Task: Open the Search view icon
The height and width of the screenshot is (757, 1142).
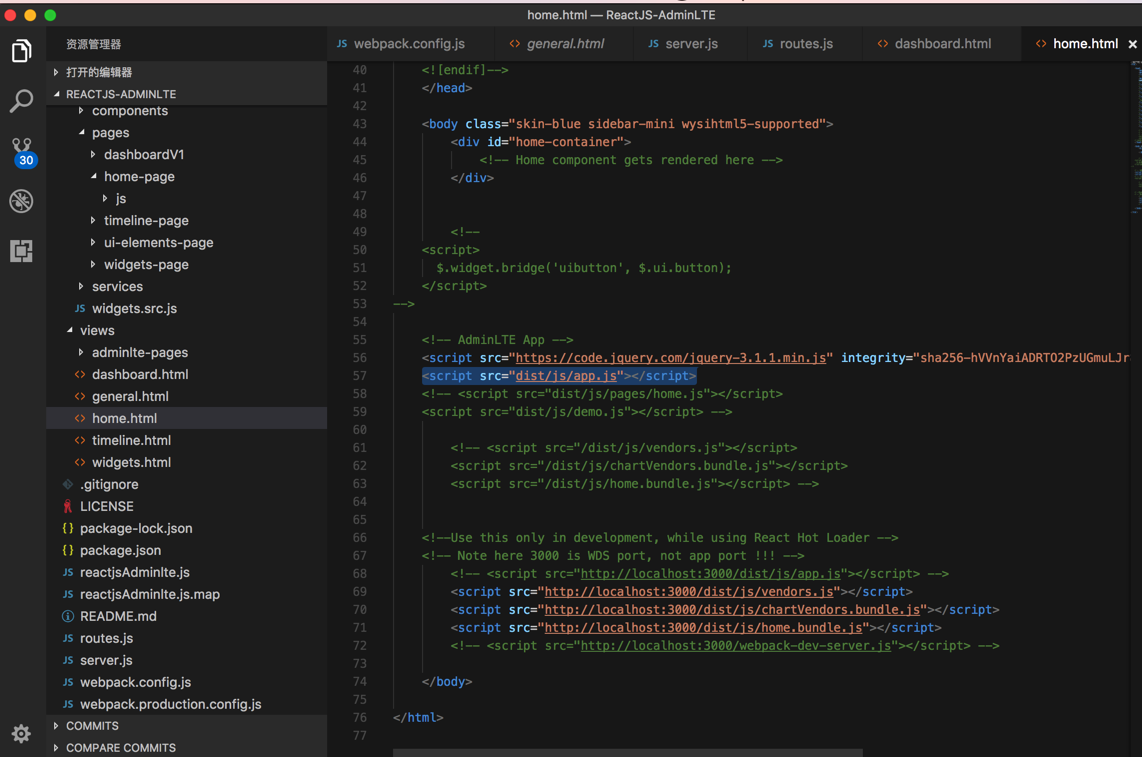Action: (21, 101)
